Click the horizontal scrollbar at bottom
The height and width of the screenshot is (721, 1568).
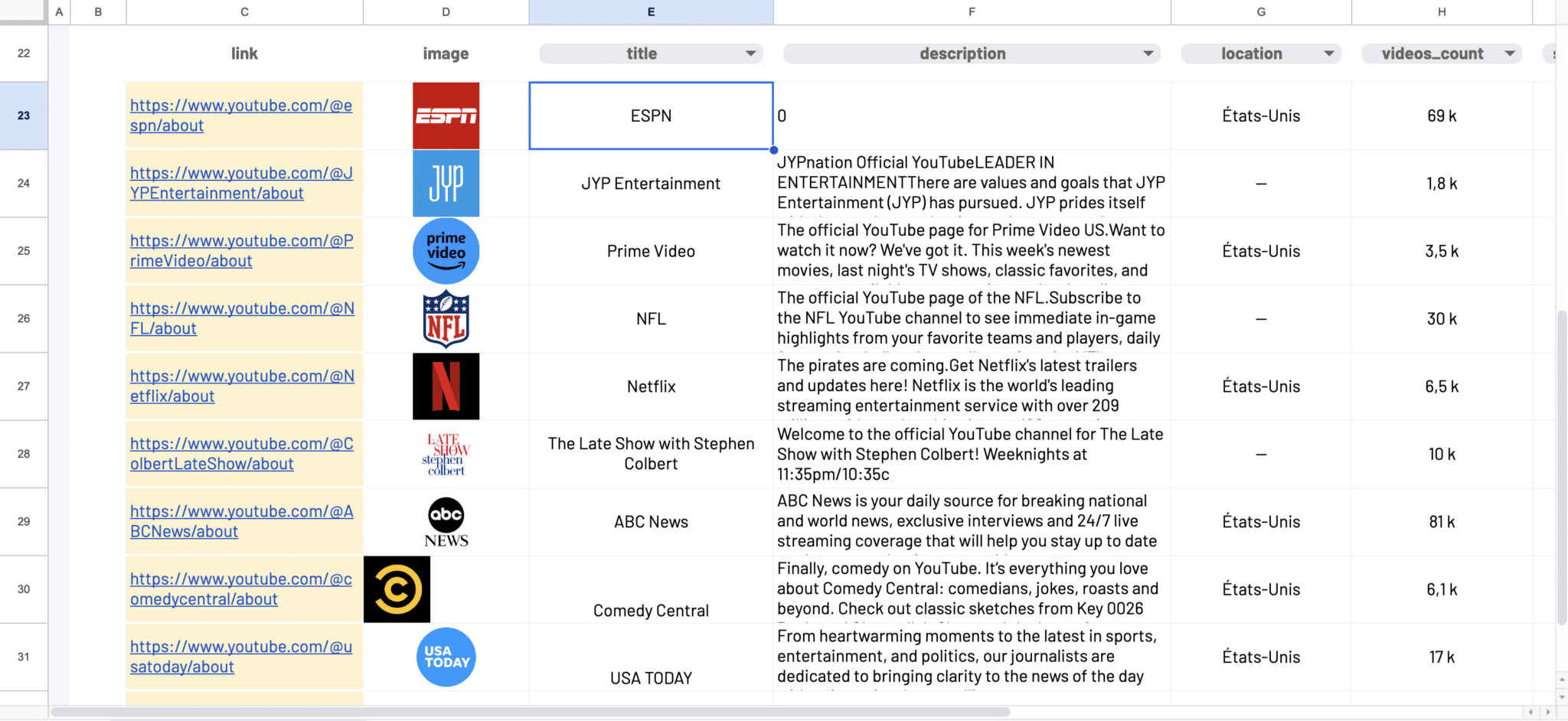click(530, 712)
